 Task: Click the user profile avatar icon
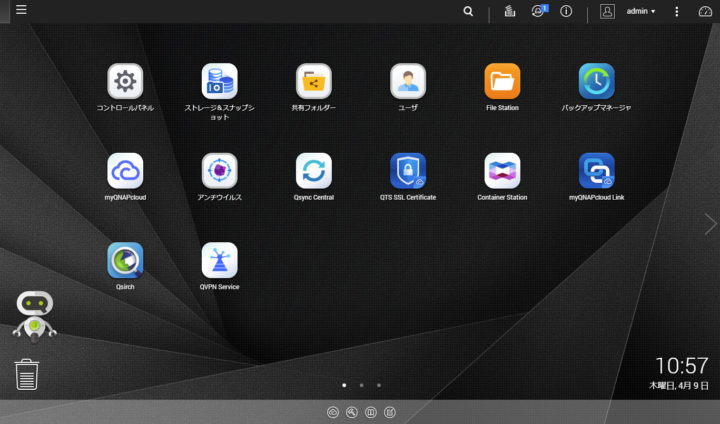tap(607, 11)
